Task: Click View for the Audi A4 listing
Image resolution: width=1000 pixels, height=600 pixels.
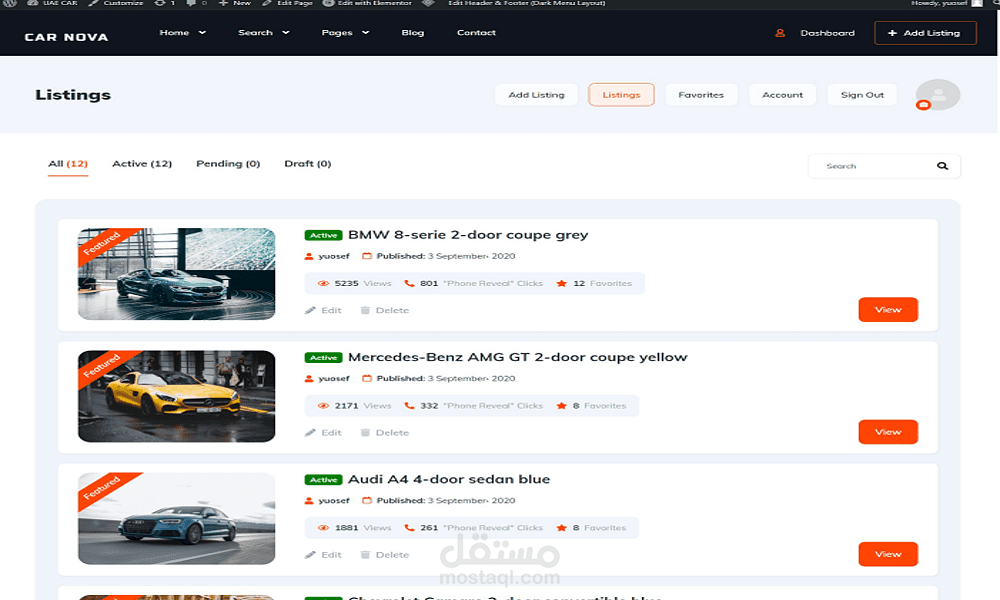Action: coord(888,554)
